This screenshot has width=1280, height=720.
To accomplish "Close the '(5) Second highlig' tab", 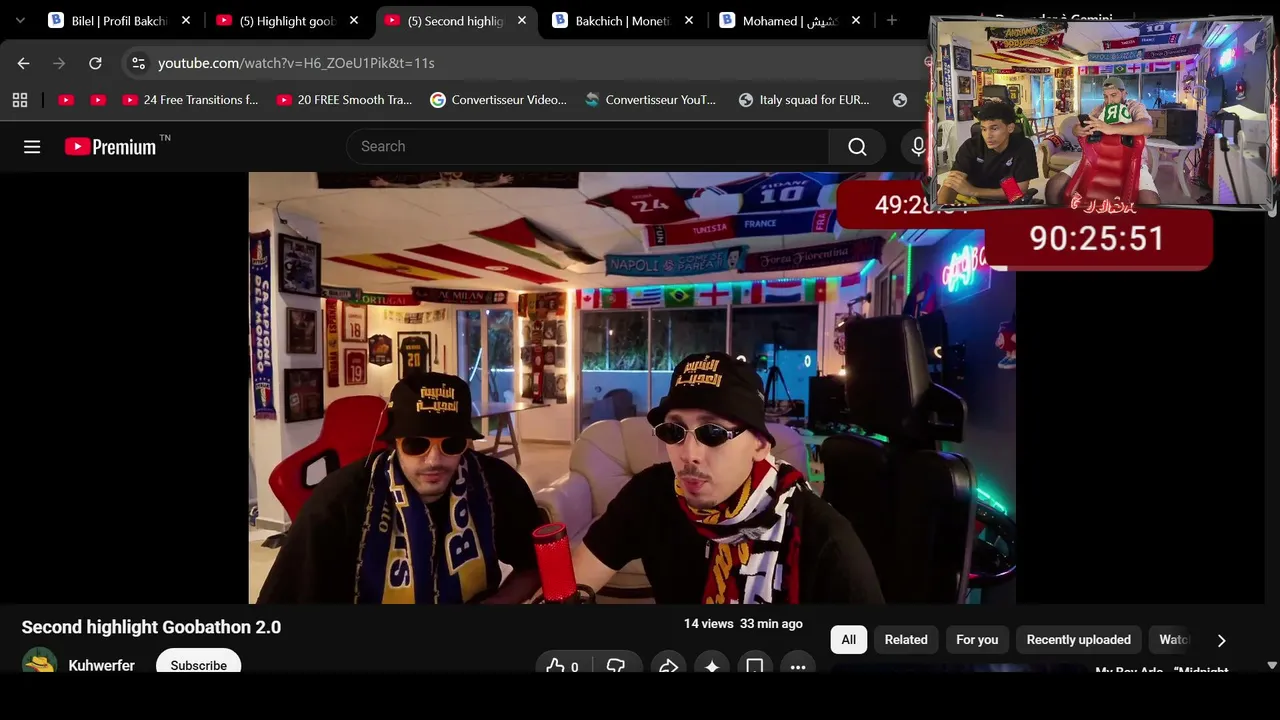I will coord(522,20).
